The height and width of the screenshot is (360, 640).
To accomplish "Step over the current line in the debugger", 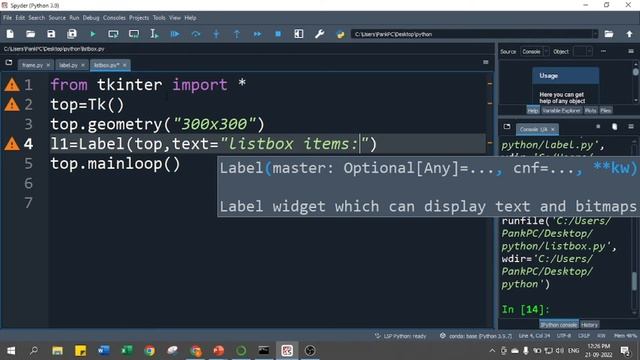I will pyautogui.click(x=196, y=34).
